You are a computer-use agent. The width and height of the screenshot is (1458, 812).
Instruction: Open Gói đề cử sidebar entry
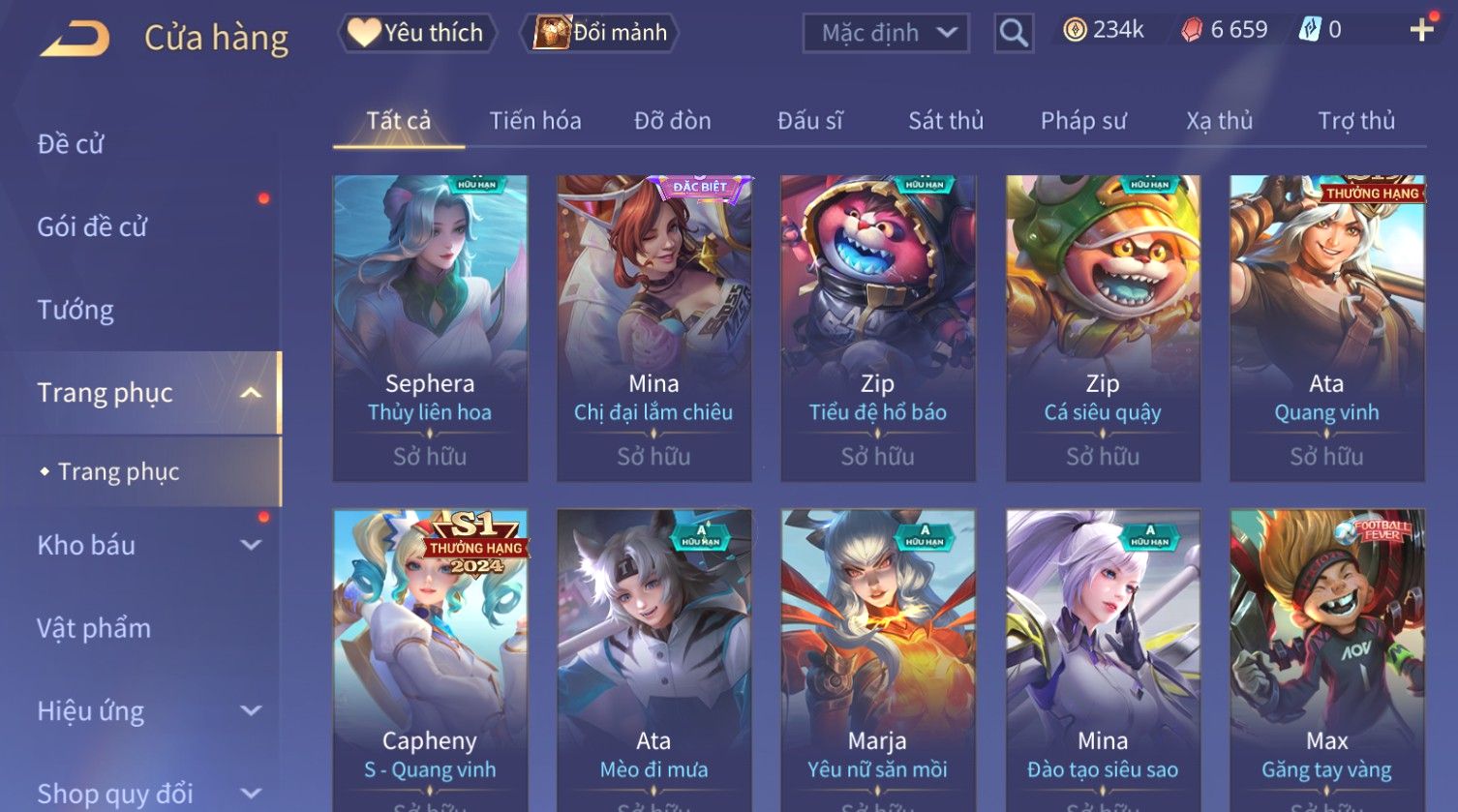(x=92, y=227)
